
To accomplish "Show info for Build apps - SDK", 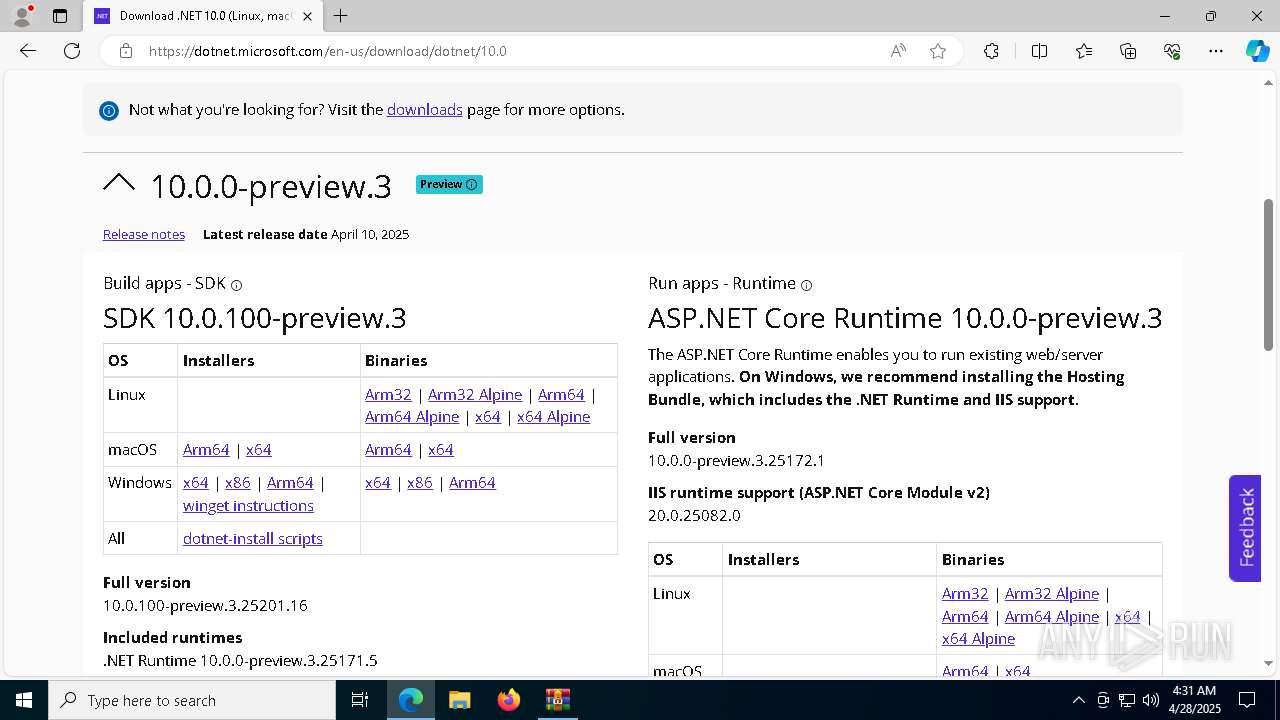I will coord(237,285).
